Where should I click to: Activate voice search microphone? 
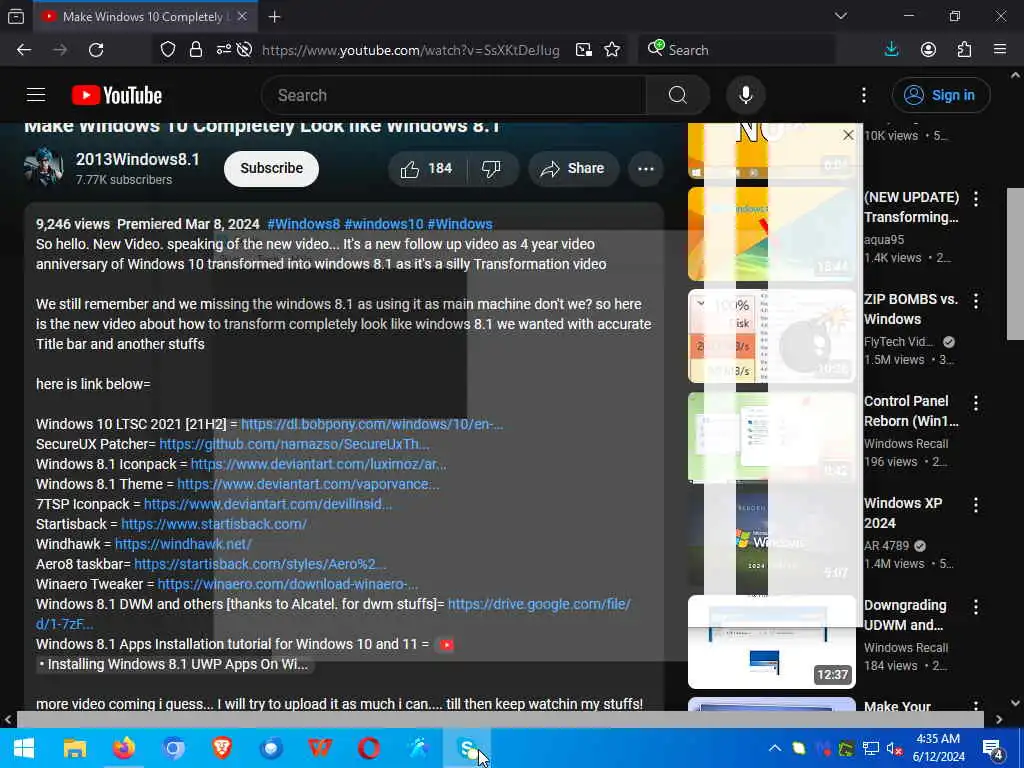point(745,95)
